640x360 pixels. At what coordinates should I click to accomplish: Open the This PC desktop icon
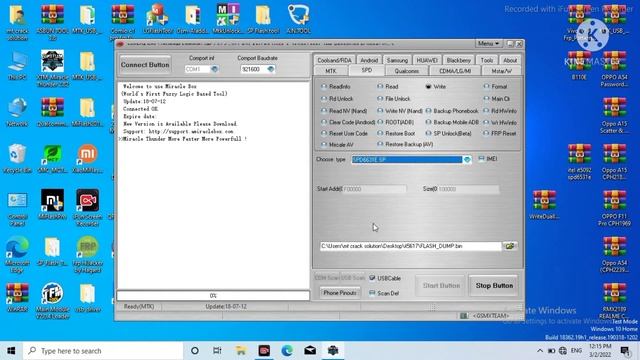tap(17, 65)
